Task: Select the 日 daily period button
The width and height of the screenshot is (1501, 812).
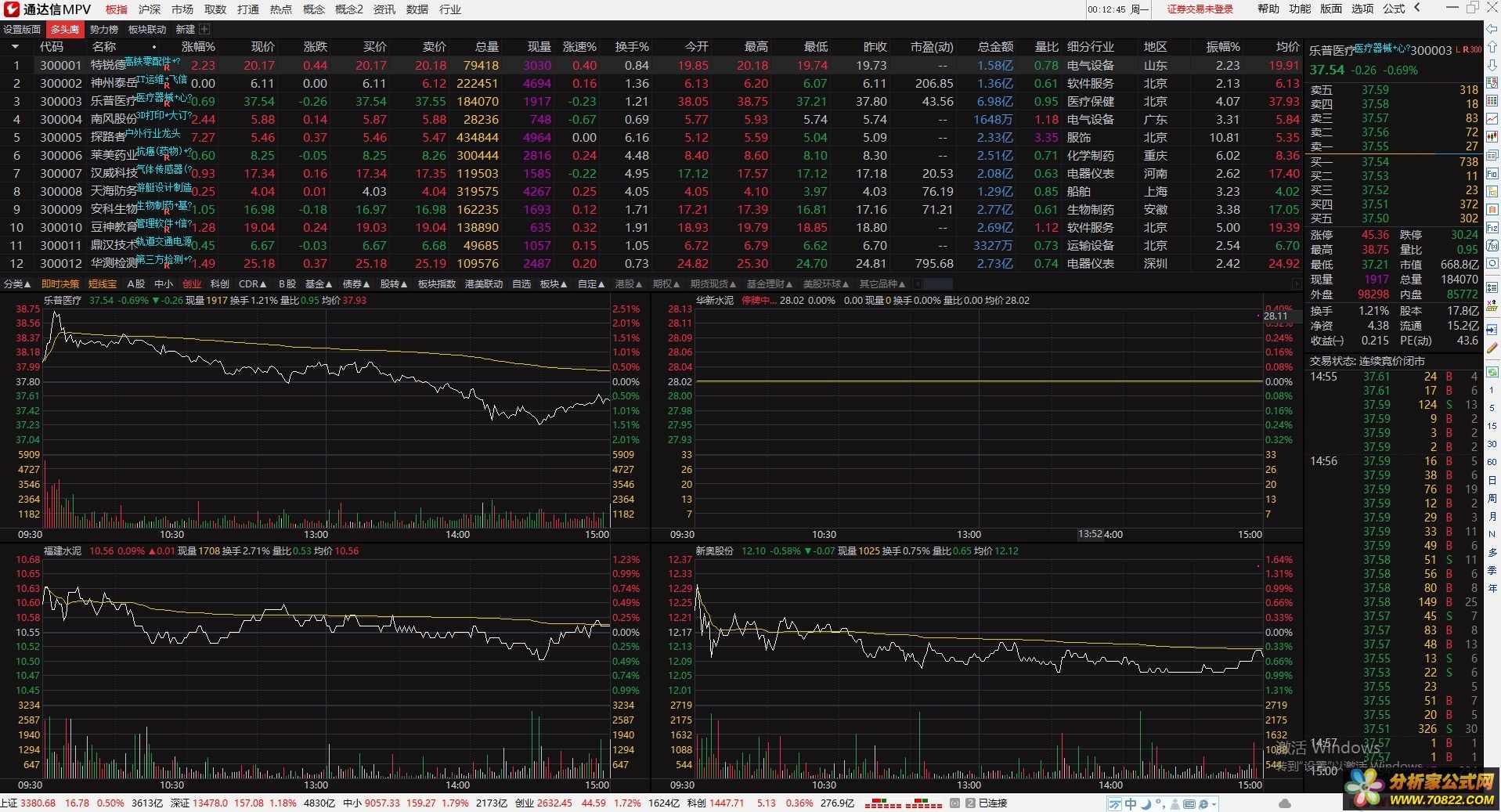Action: [x=1492, y=480]
